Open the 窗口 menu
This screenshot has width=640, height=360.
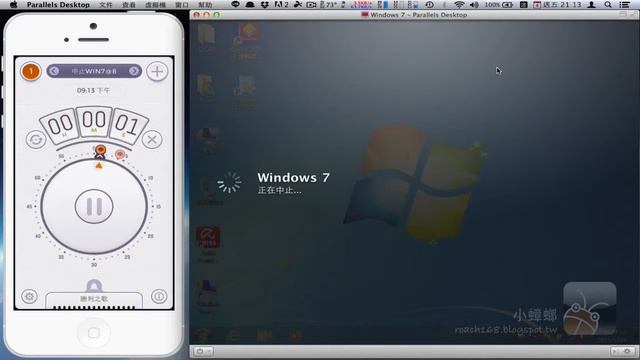point(182,5)
